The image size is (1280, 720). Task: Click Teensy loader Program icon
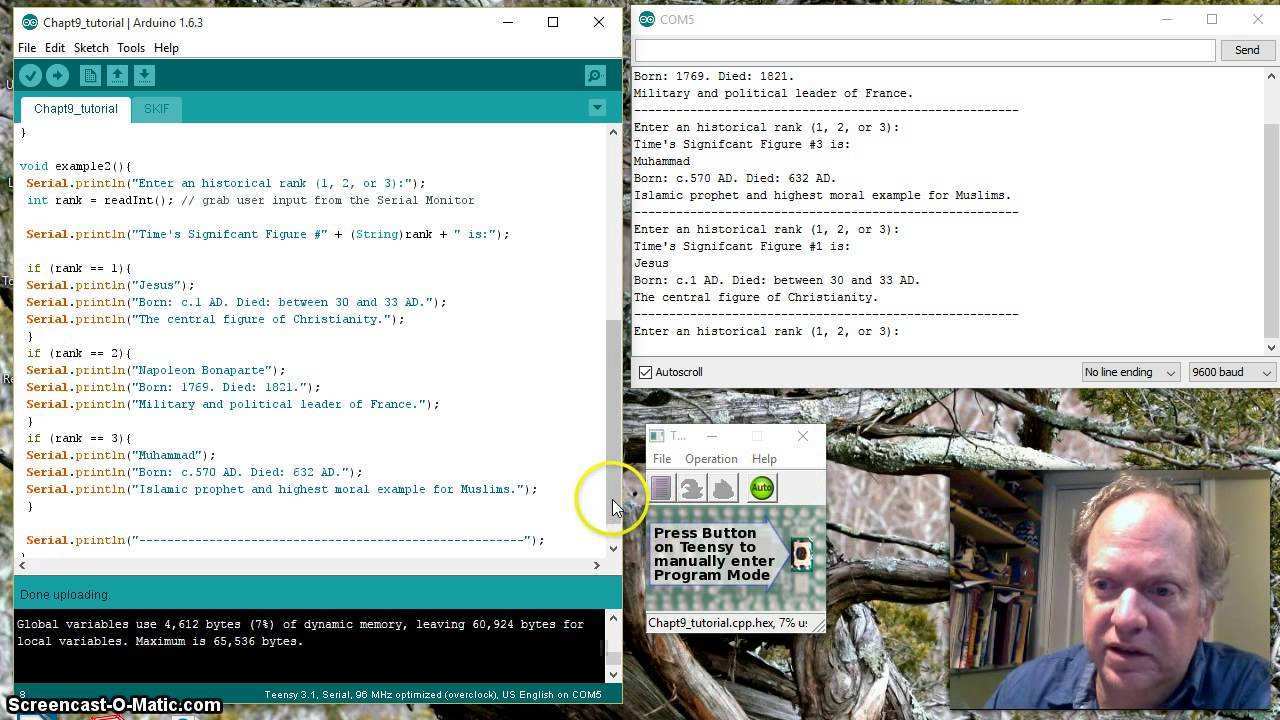click(691, 488)
